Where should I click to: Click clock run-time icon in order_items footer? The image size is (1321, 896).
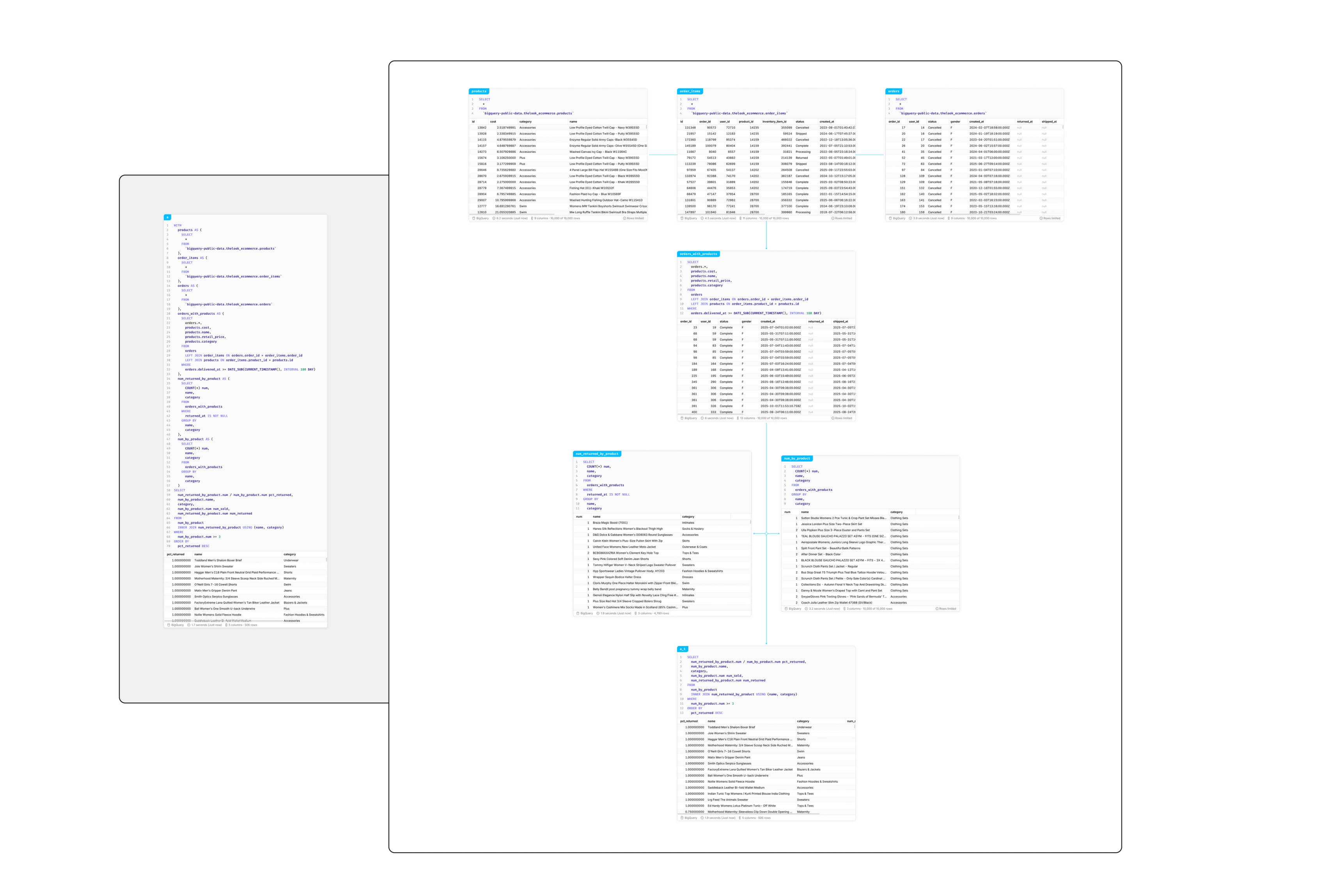(702, 218)
